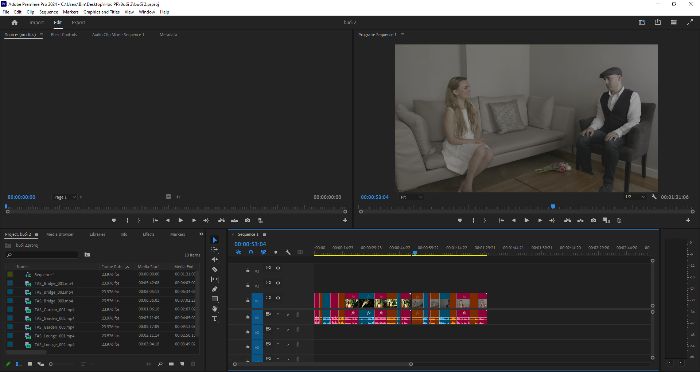The image size is (700, 372).
Task: Click timeline horizontal zoom scrollbar
Action: tap(323, 364)
